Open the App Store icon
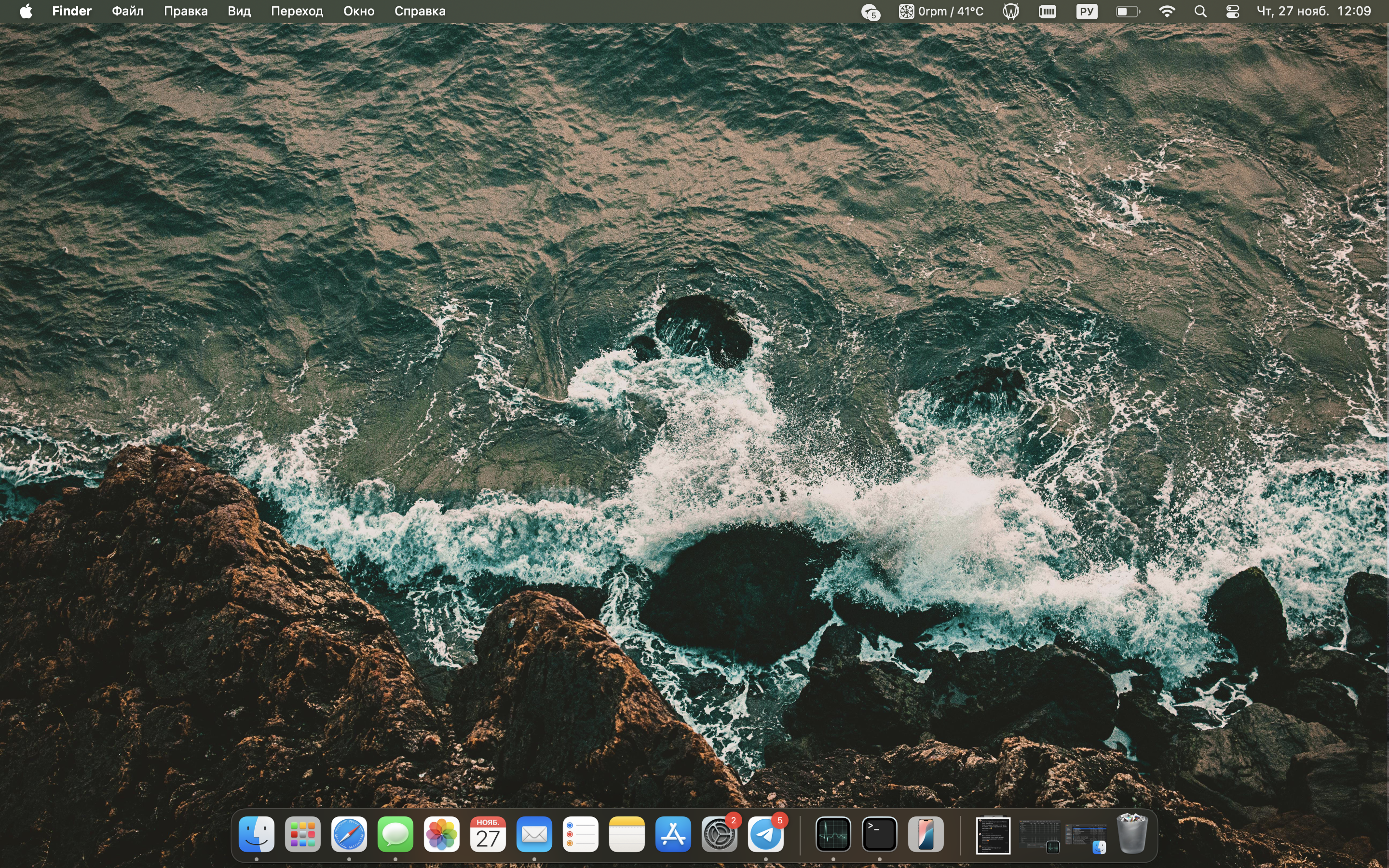The image size is (1389, 868). coord(673,834)
